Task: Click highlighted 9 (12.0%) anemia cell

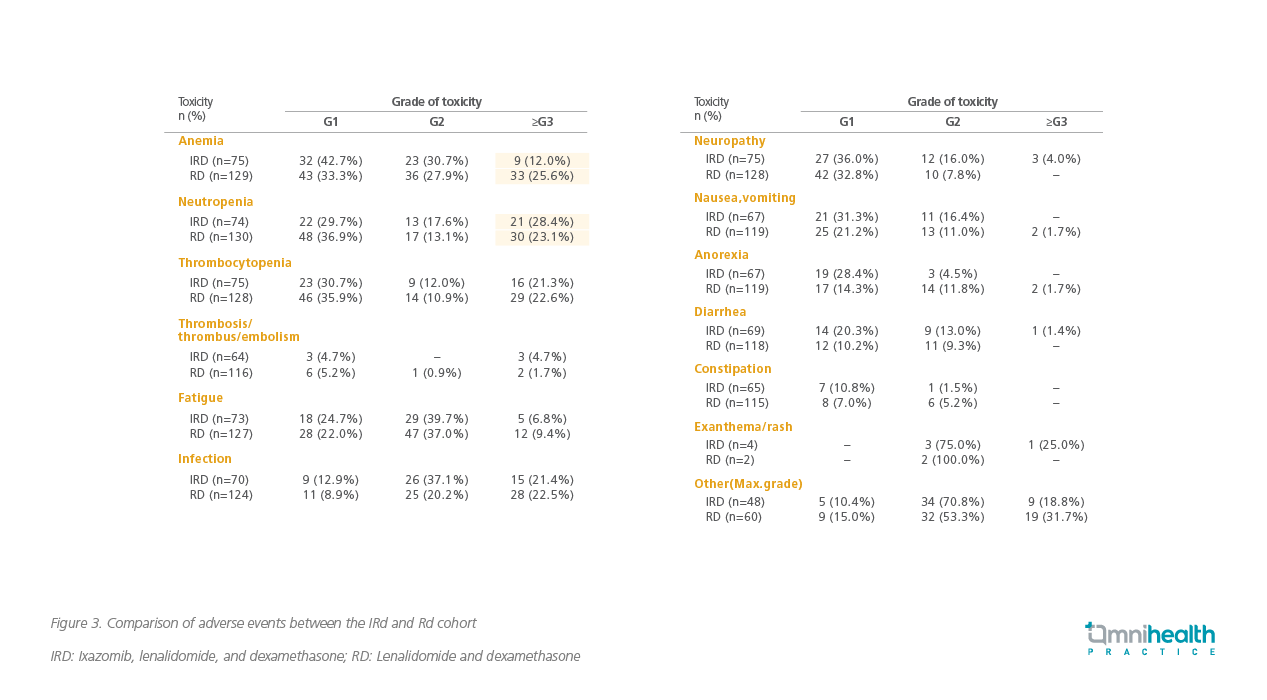Action: click(541, 160)
